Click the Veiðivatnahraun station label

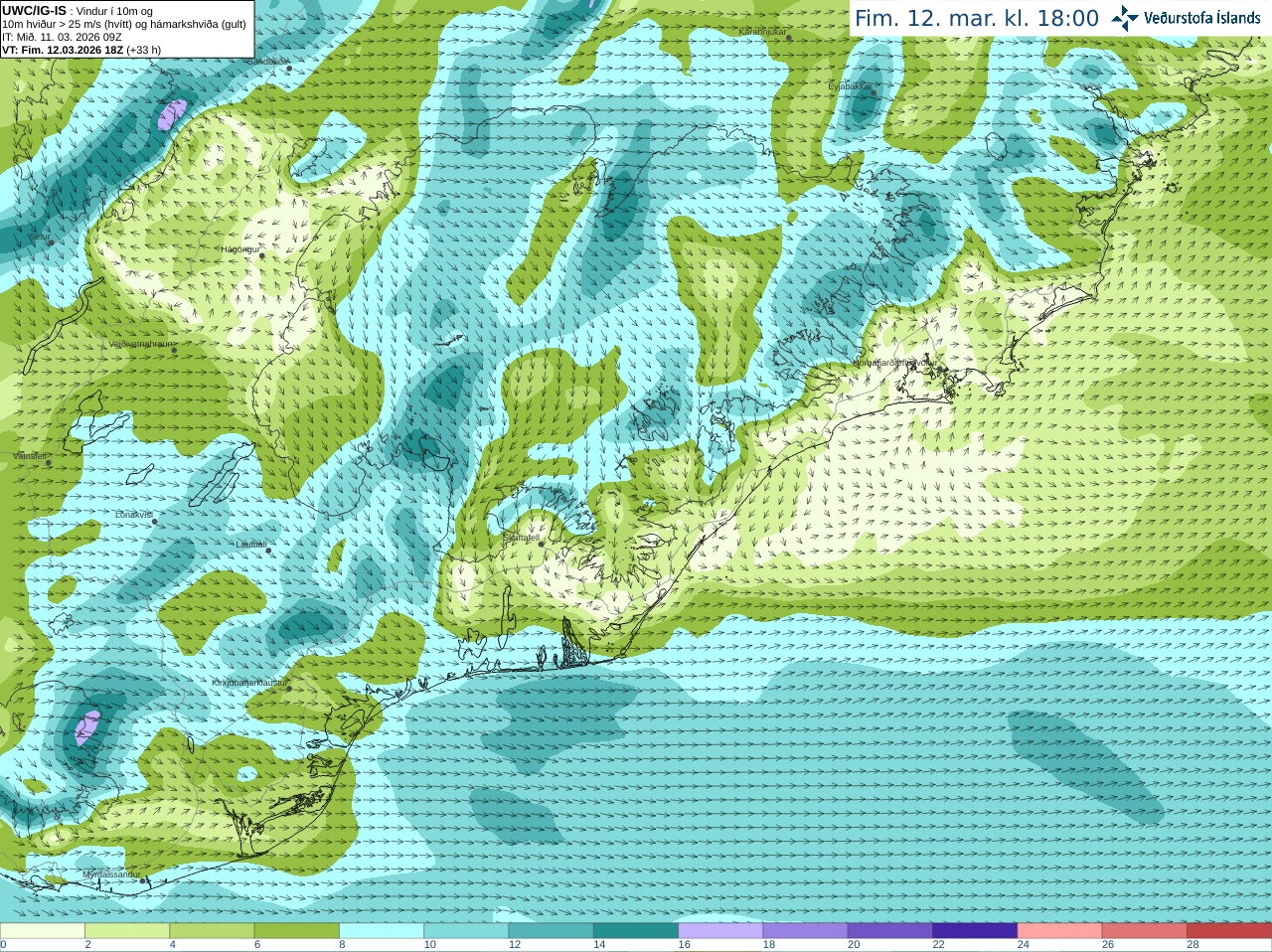pyautogui.click(x=140, y=343)
